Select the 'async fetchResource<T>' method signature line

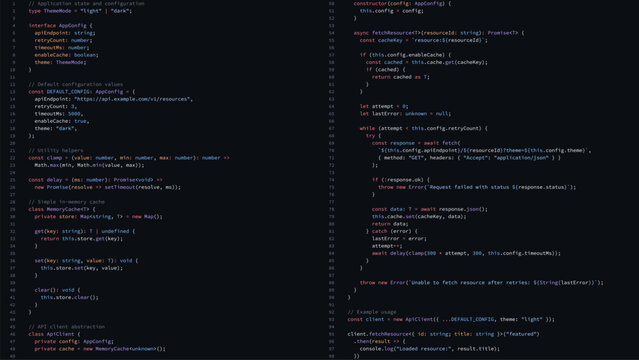[439, 33]
